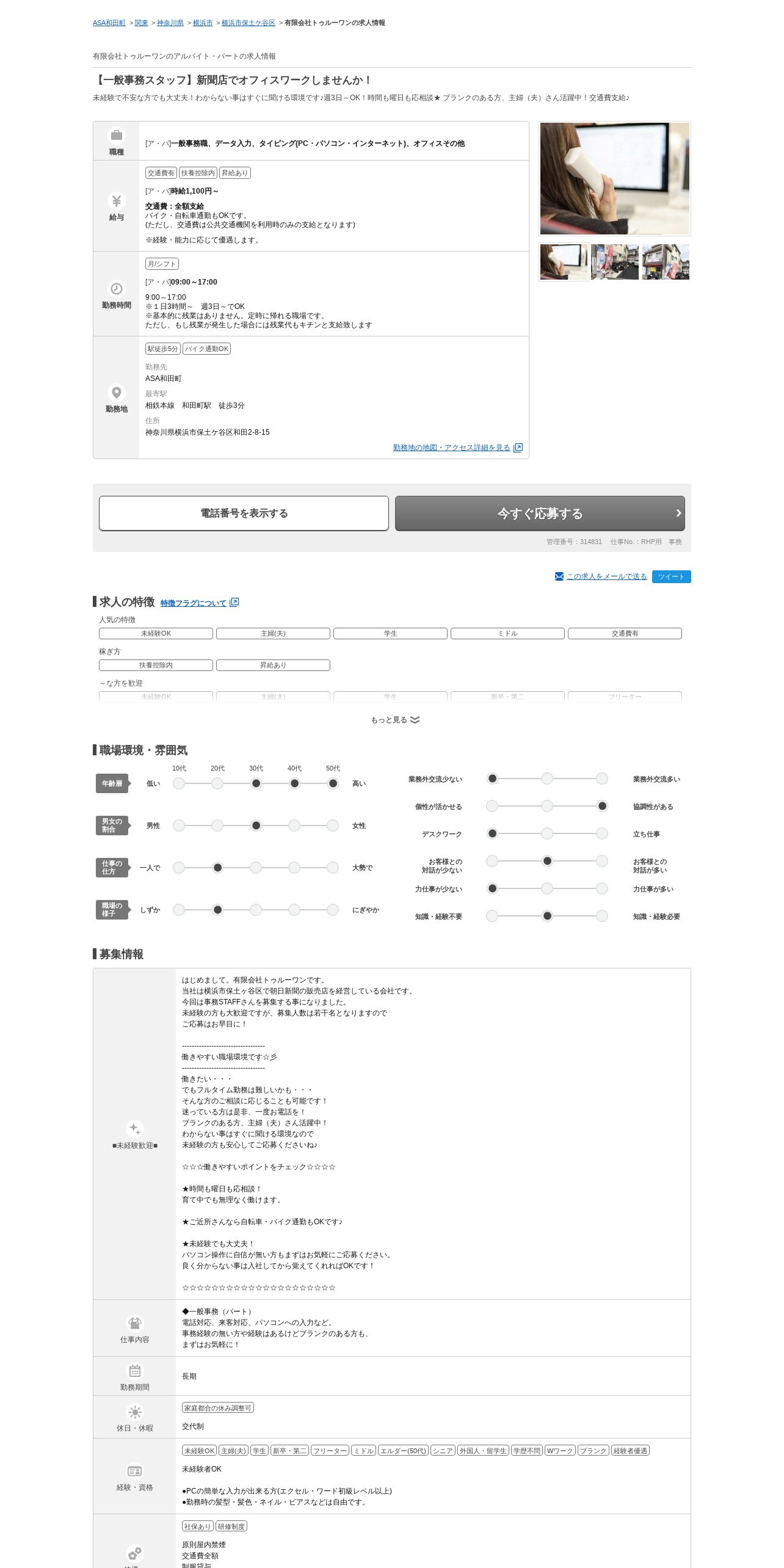
Task: Click the filled dot on 協調性がある slider
Action: tap(602, 806)
